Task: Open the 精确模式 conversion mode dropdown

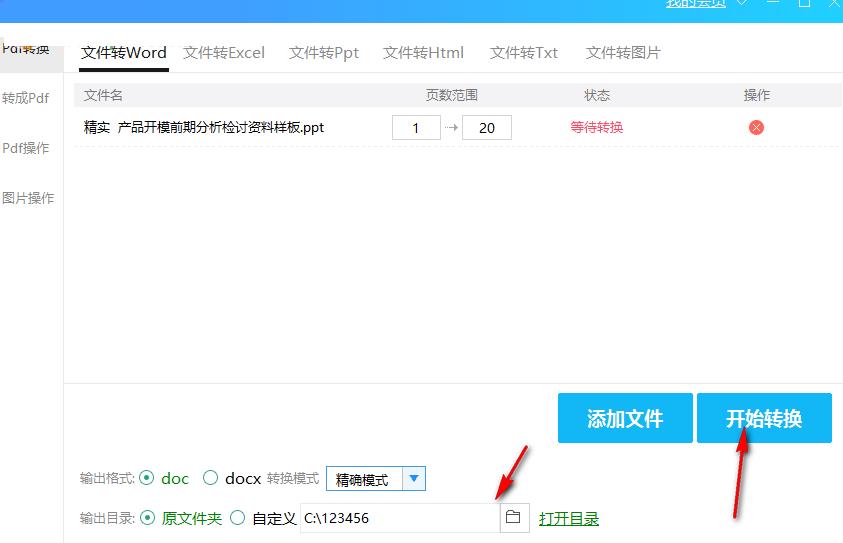Action: [x=376, y=478]
